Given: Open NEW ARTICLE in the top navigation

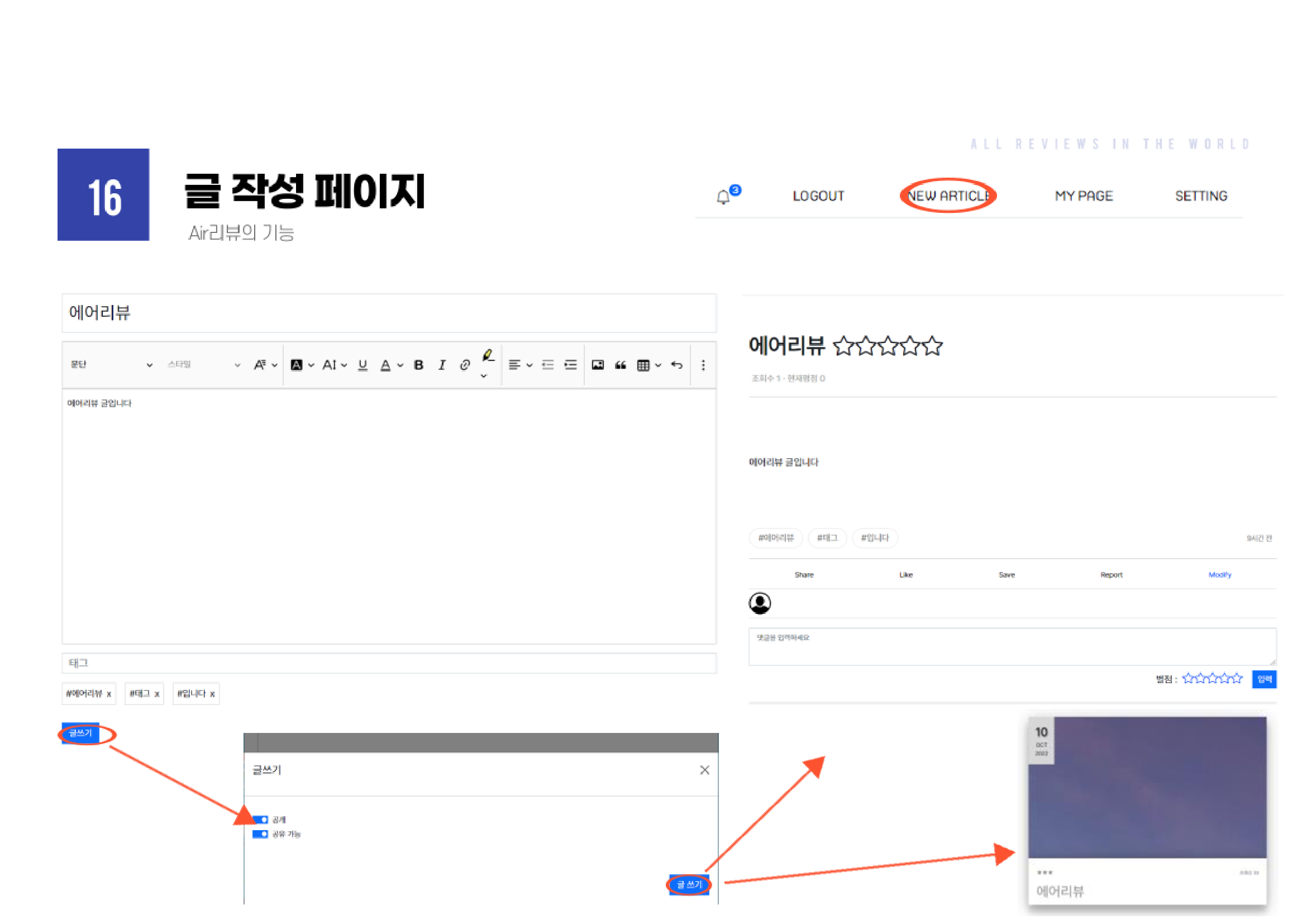Looking at the screenshot, I should click(948, 196).
